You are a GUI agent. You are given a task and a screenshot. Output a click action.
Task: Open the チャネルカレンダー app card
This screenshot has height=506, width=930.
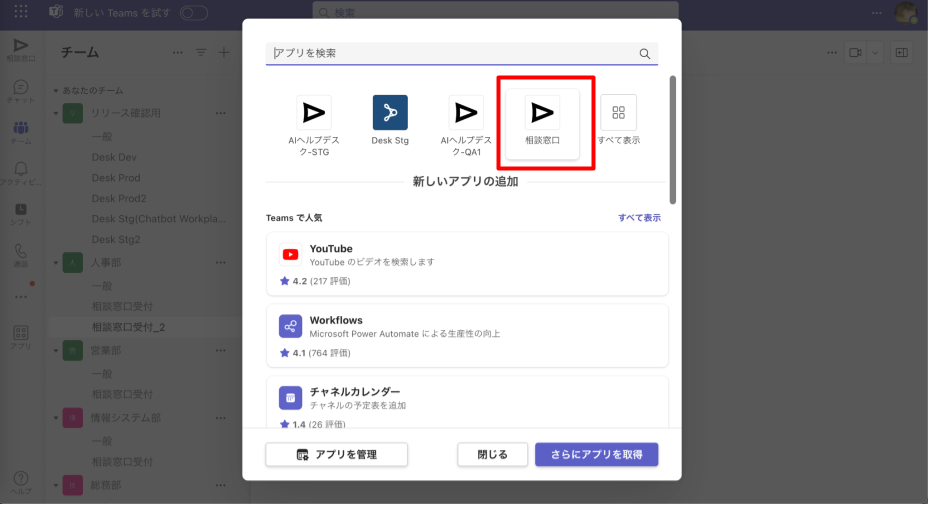coord(467,402)
